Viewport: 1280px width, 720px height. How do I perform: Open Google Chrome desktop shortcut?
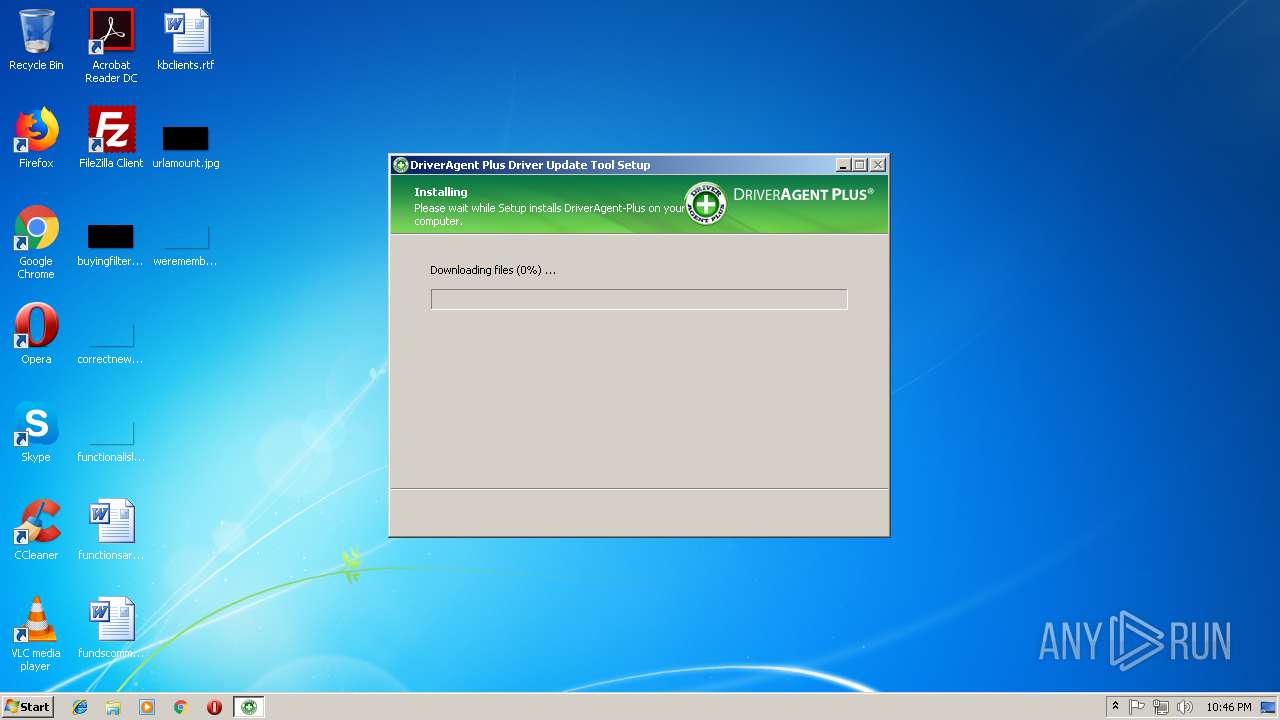click(x=36, y=242)
